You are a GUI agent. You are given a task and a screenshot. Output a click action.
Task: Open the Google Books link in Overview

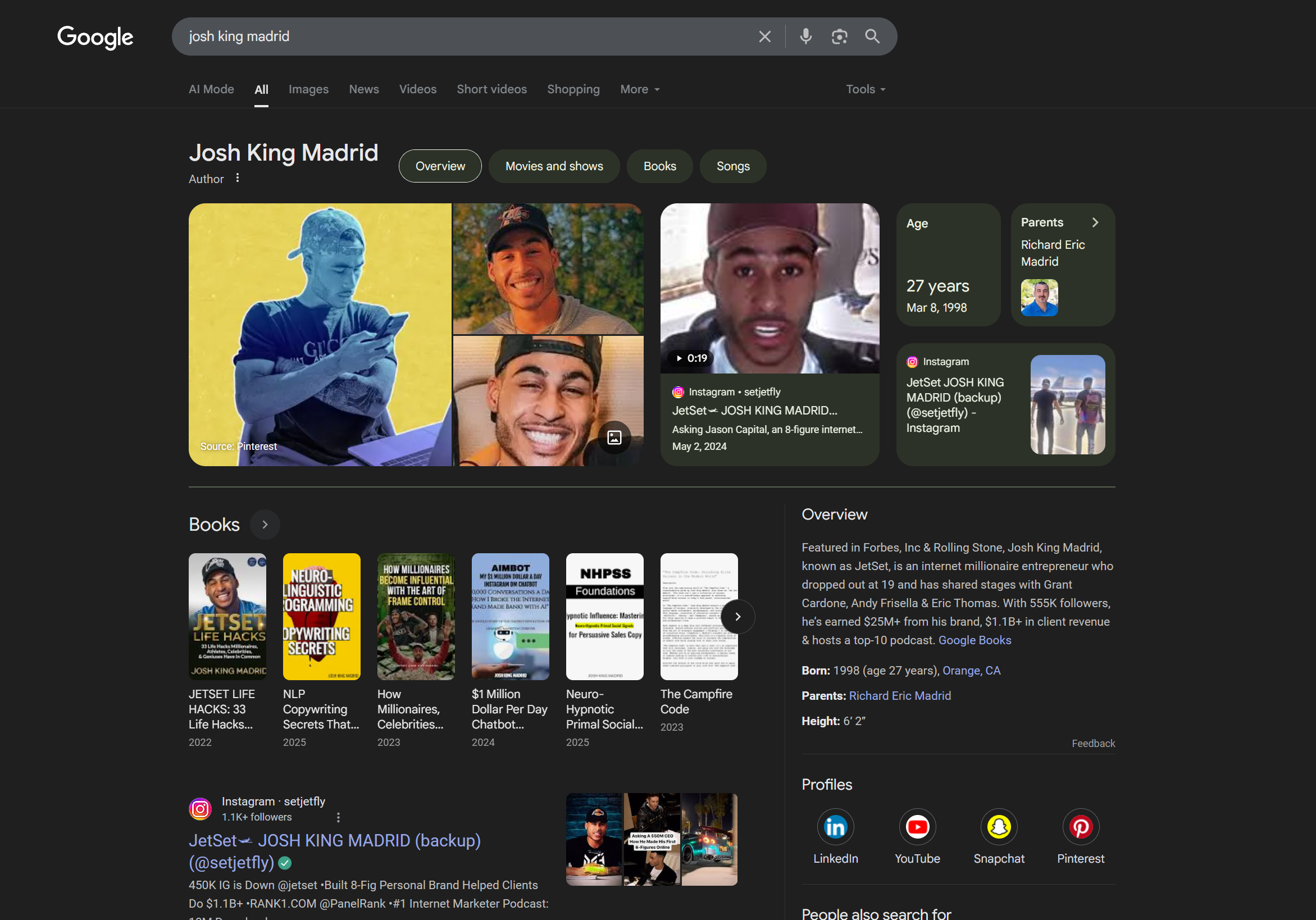click(x=975, y=640)
